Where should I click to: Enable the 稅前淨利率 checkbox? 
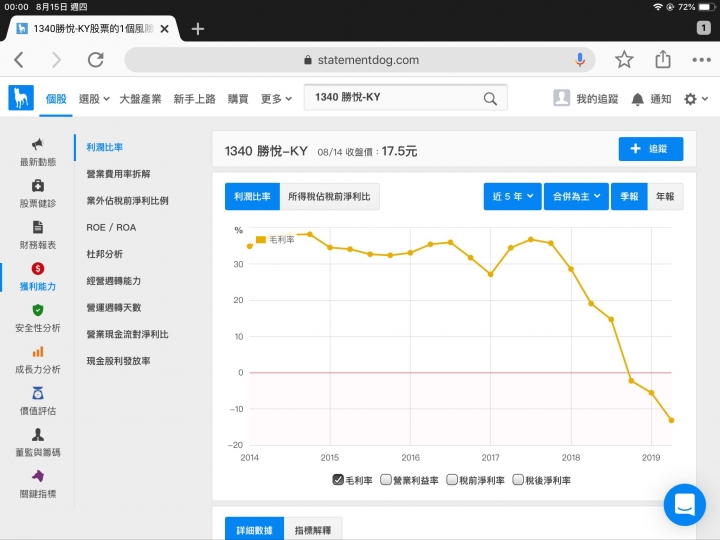pos(452,480)
